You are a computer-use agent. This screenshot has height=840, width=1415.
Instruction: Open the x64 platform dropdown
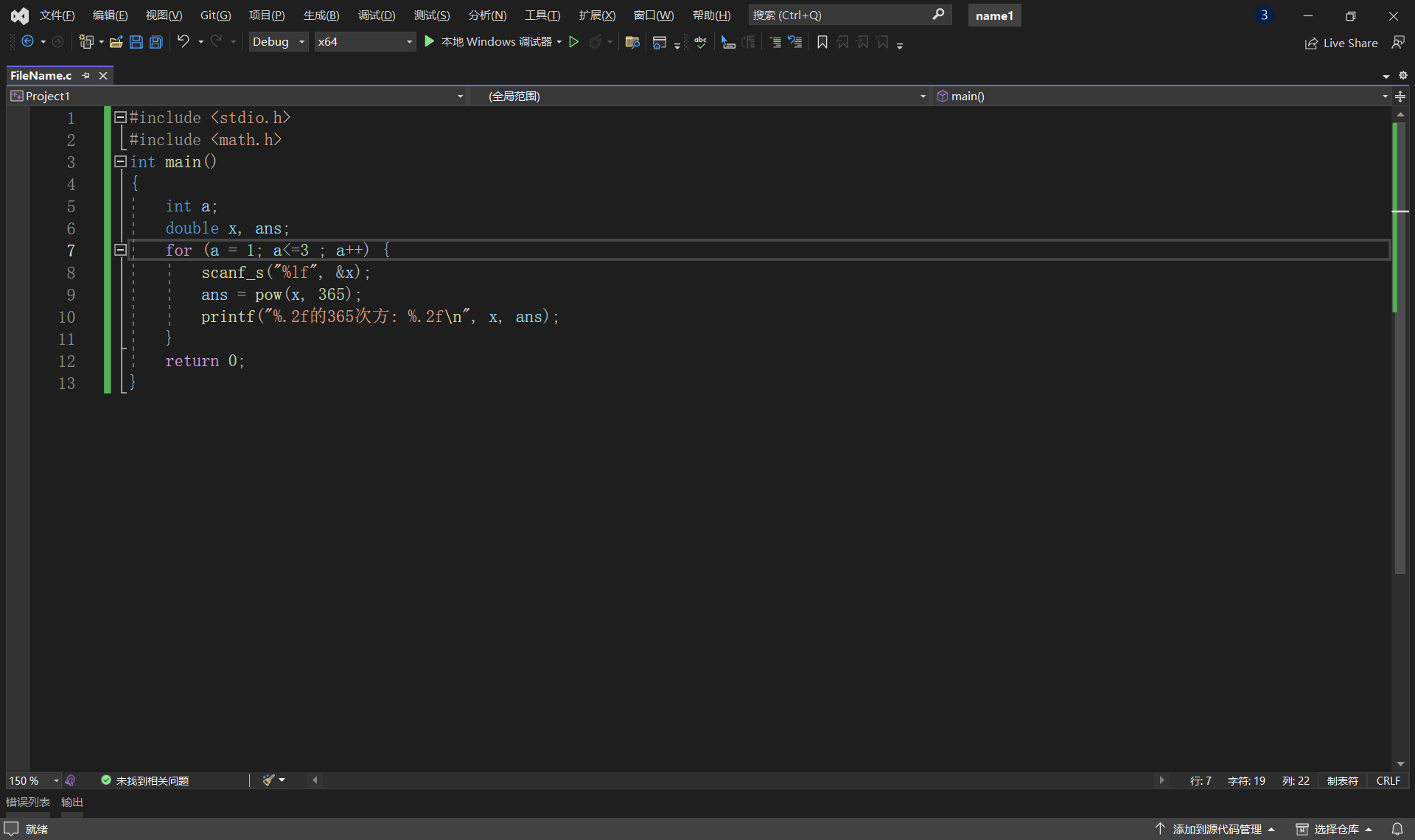coord(364,42)
